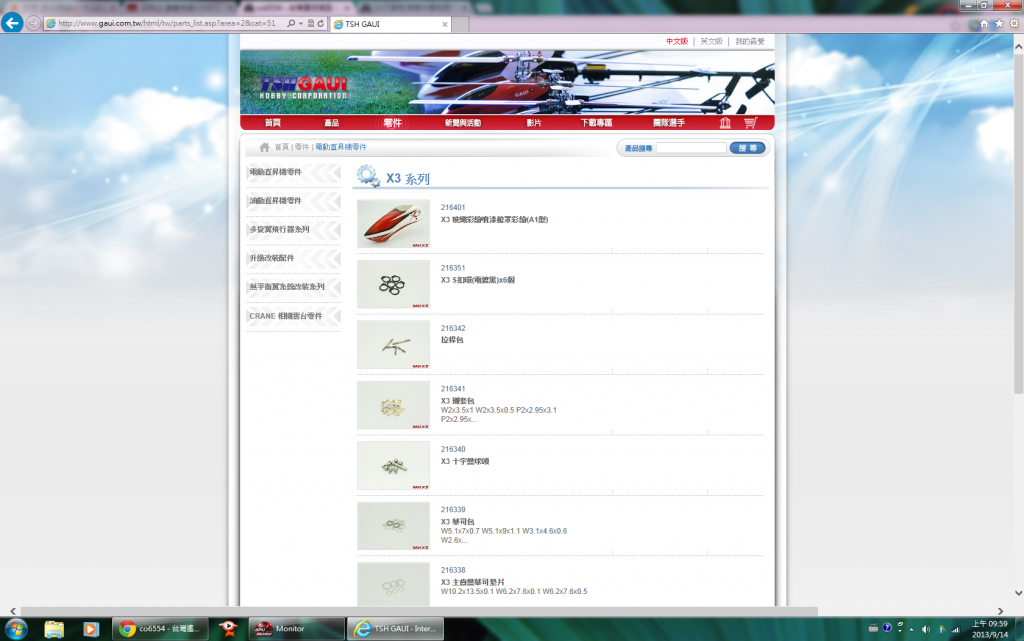The width and height of the screenshot is (1024, 641).
Task: Click the browser Home icon
Action: click(x=984, y=23)
